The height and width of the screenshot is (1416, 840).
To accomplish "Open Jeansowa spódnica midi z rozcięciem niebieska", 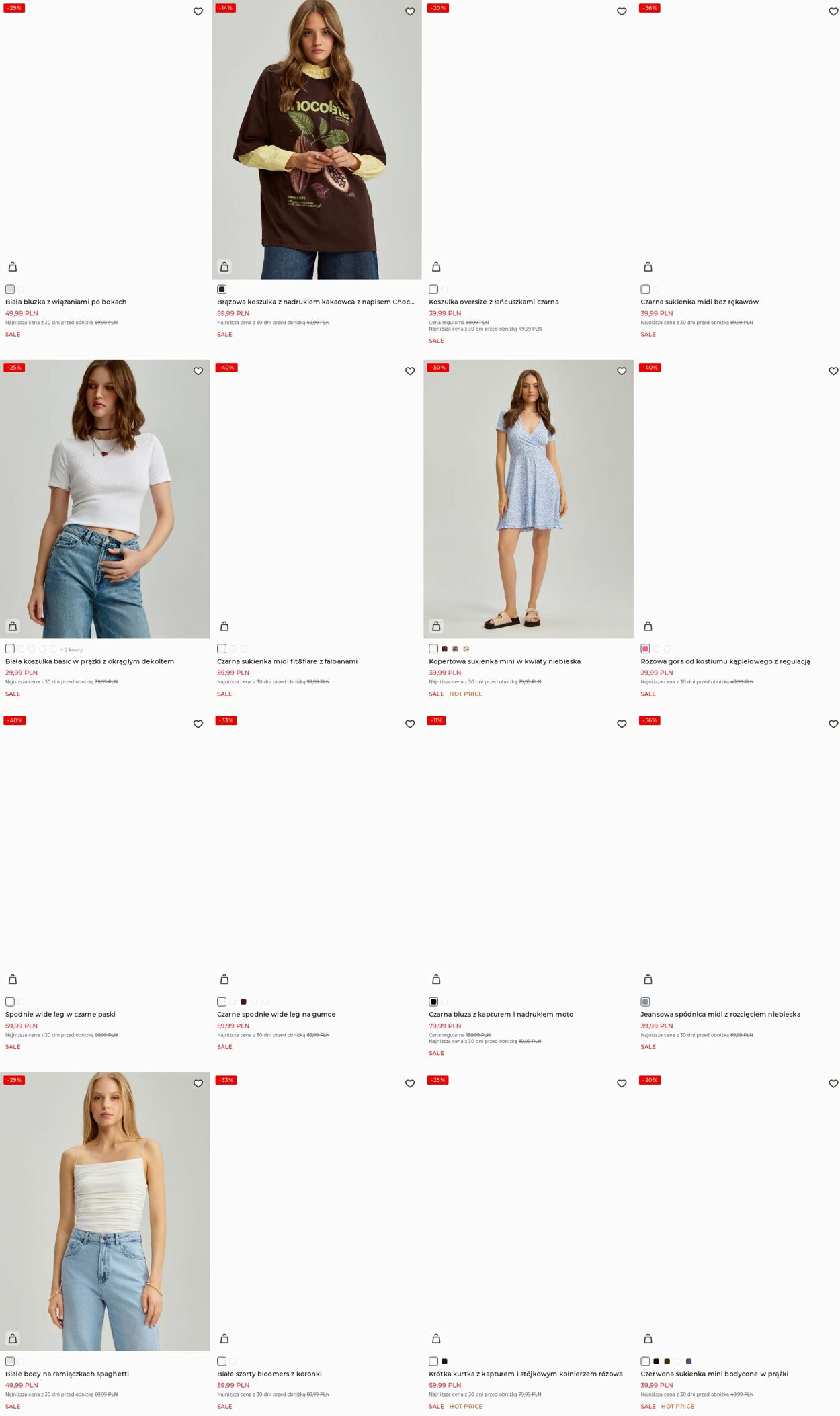I will 720,1014.
